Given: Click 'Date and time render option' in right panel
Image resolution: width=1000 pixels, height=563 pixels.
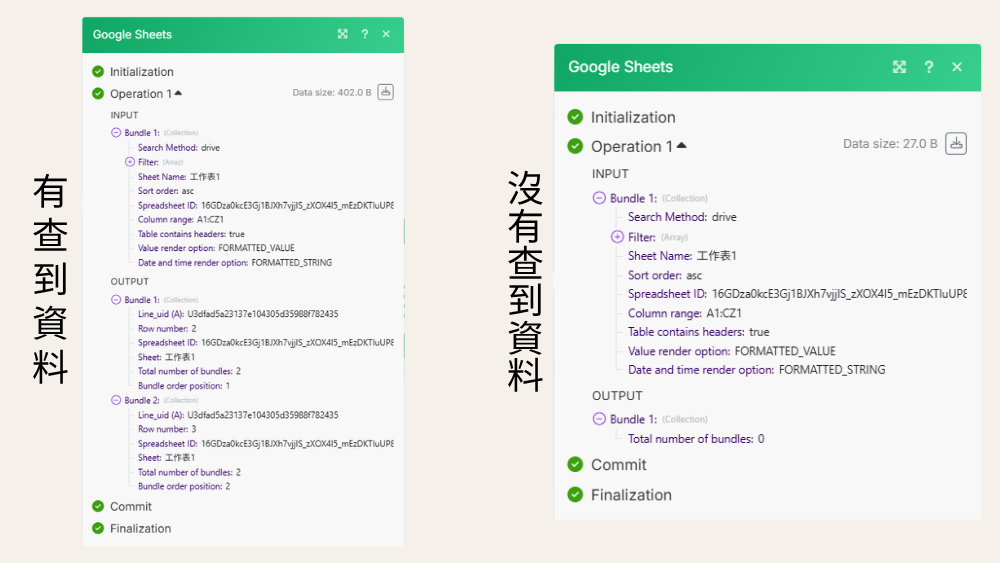Looking at the screenshot, I should pyautogui.click(x=756, y=370).
